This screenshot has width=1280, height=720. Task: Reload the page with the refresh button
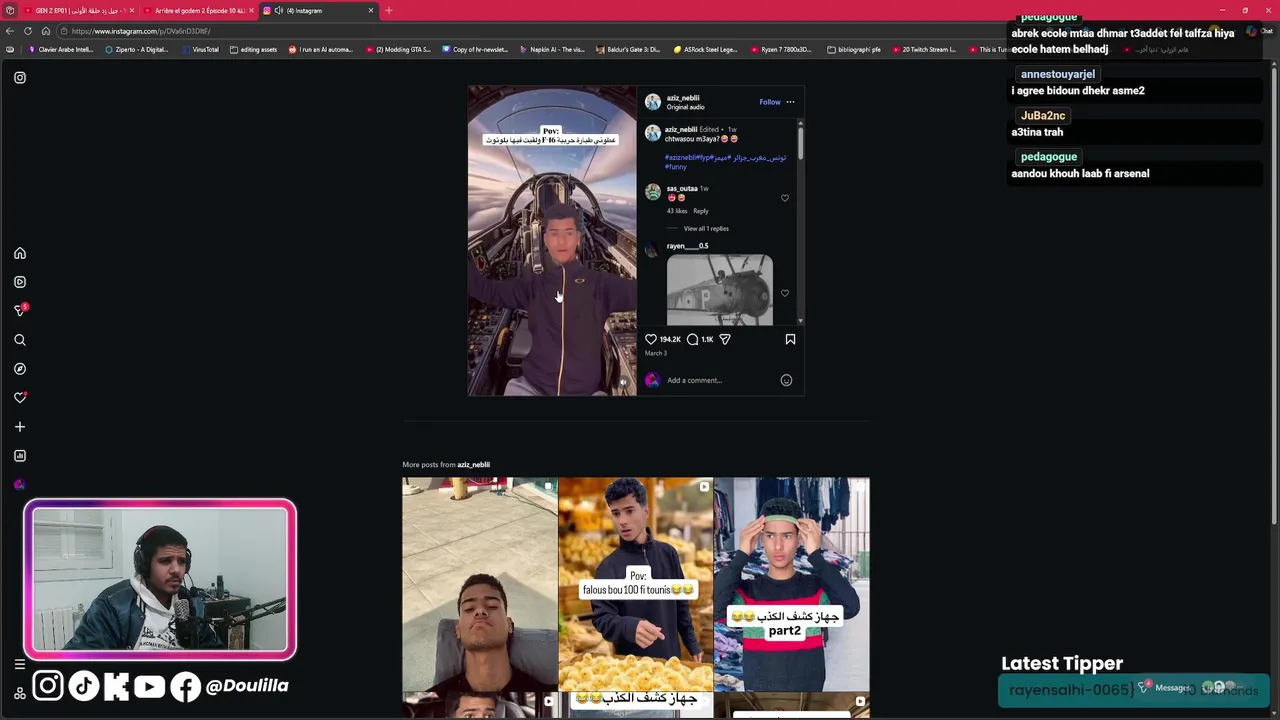(28, 31)
